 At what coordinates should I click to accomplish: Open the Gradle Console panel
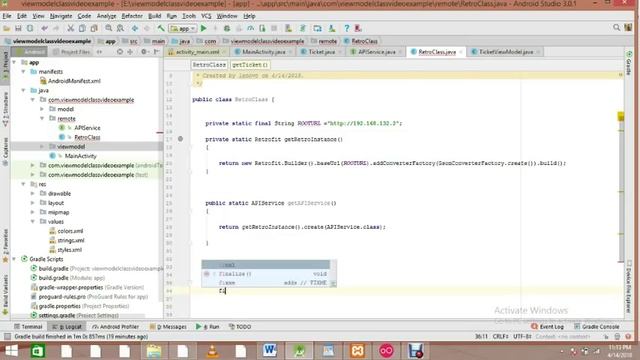click(x=597, y=327)
